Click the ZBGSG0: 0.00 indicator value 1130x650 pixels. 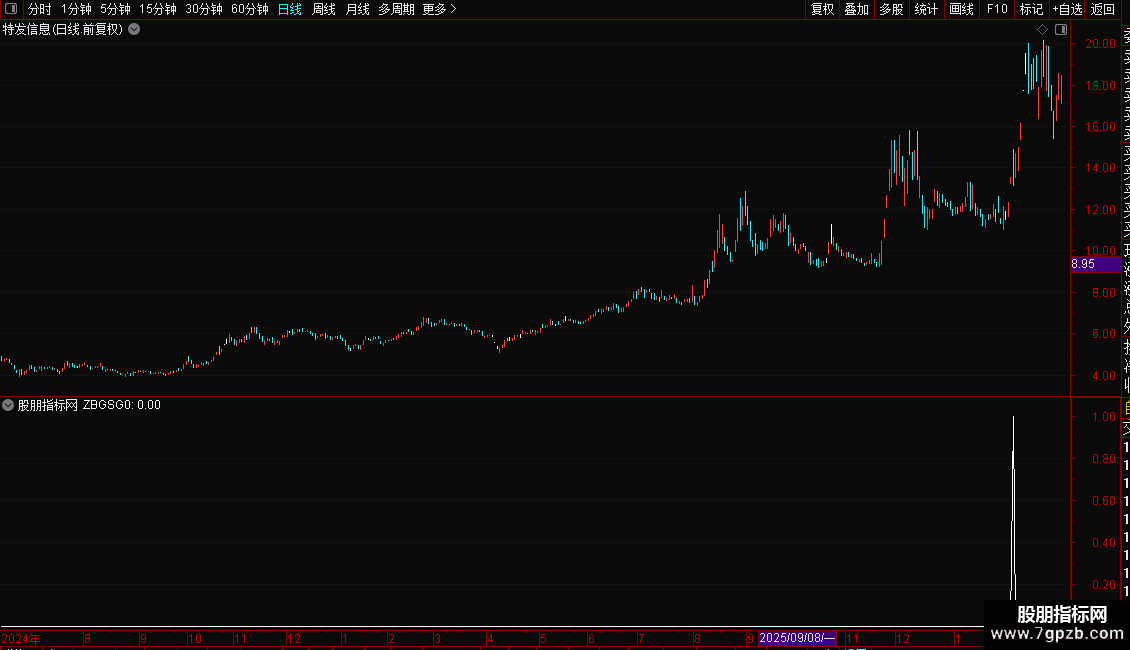click(x=122, y=405)
